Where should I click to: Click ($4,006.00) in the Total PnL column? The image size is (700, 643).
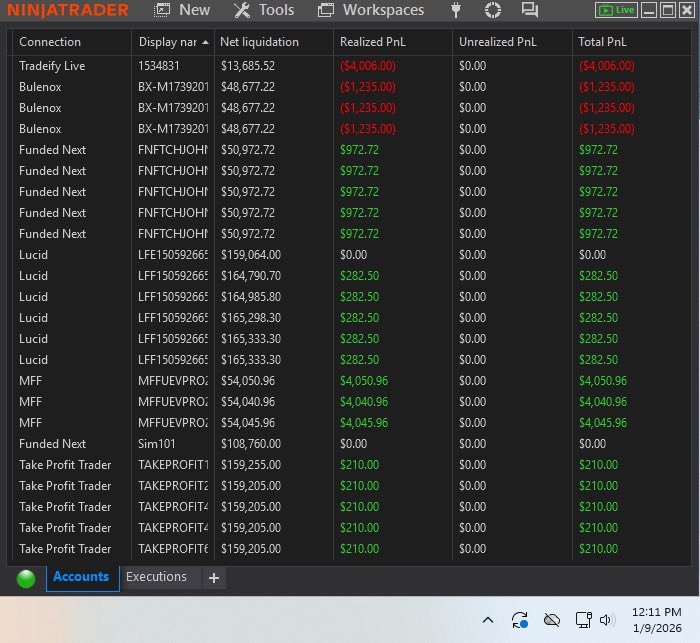point(607,66)
